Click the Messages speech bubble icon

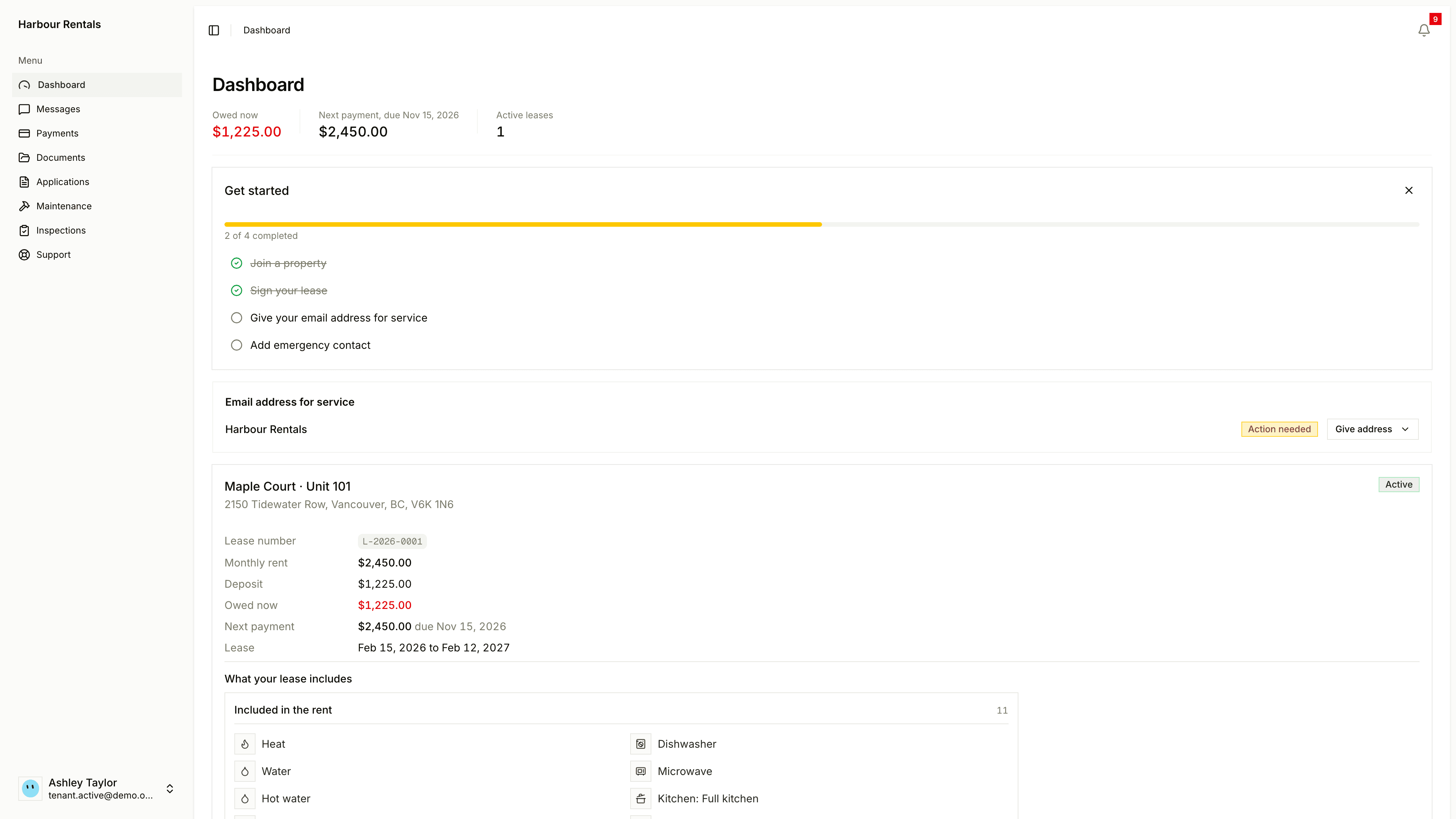pos(24,109)
